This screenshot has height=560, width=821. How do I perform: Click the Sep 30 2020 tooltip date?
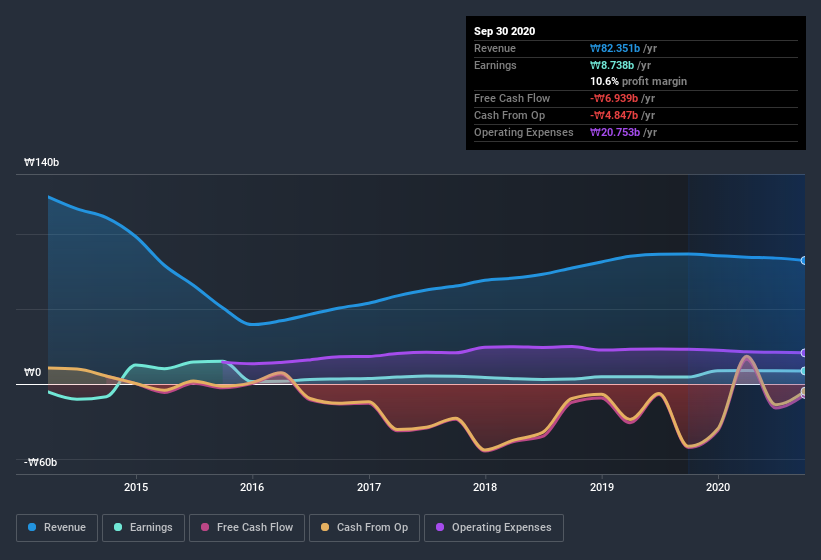click(x=505, y=31)
